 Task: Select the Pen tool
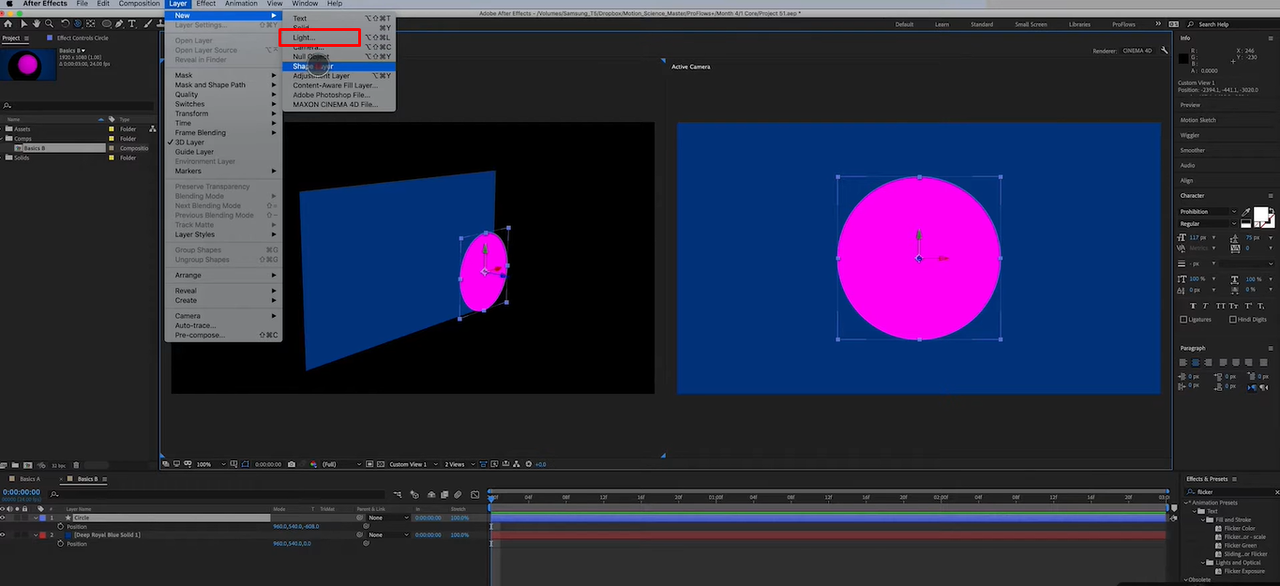(x=119, y=24)
